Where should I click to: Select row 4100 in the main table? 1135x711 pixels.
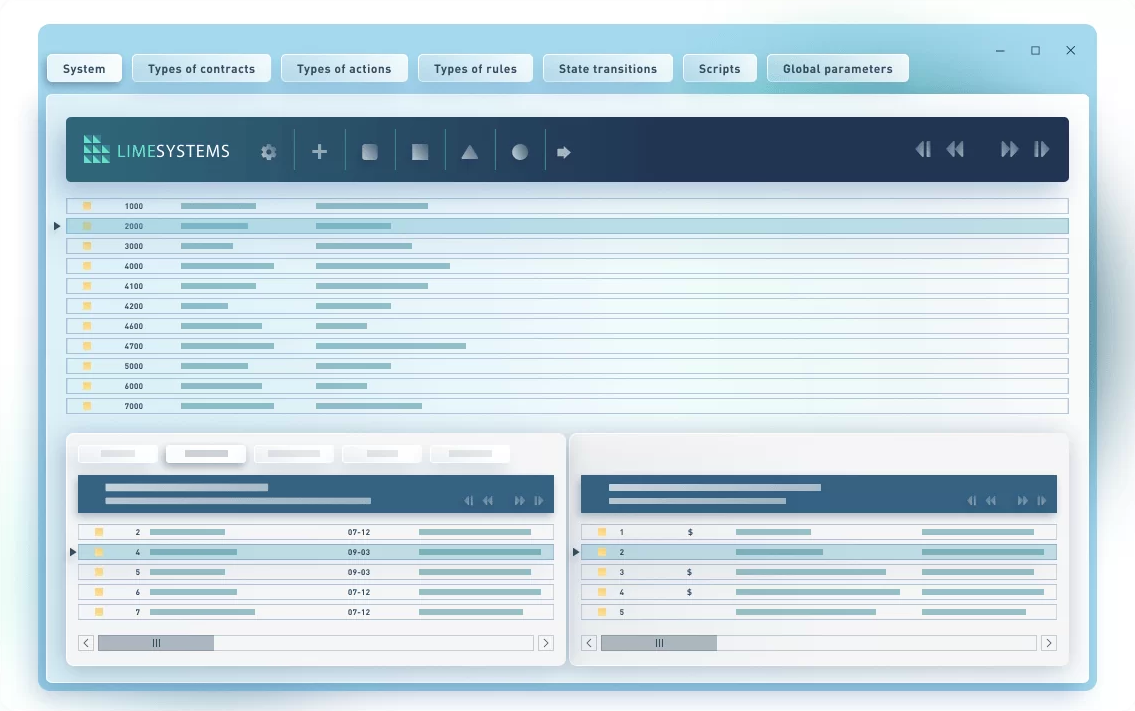[x=568, y=286]
